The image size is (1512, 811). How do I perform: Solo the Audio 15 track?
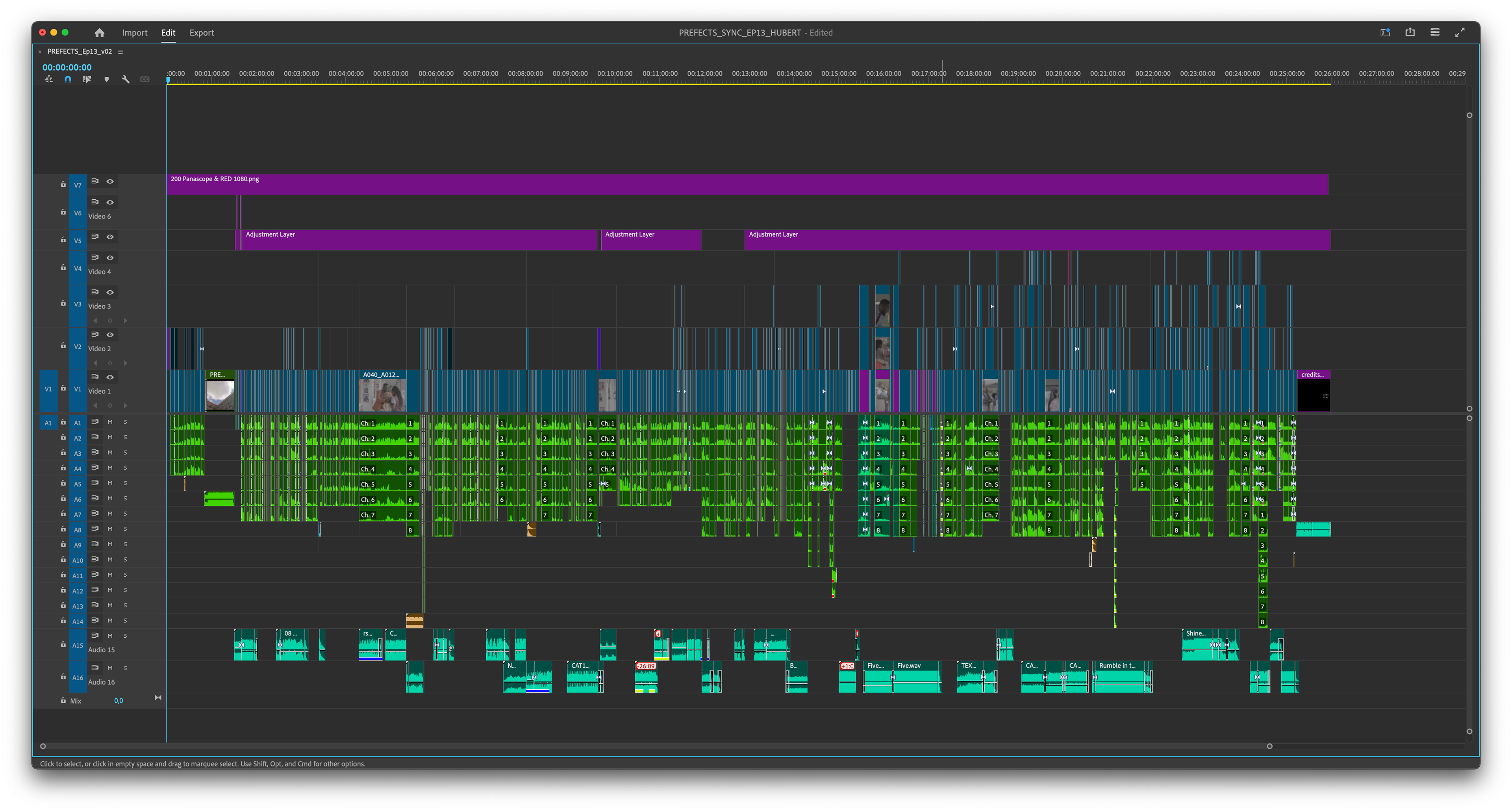(125, 635)
